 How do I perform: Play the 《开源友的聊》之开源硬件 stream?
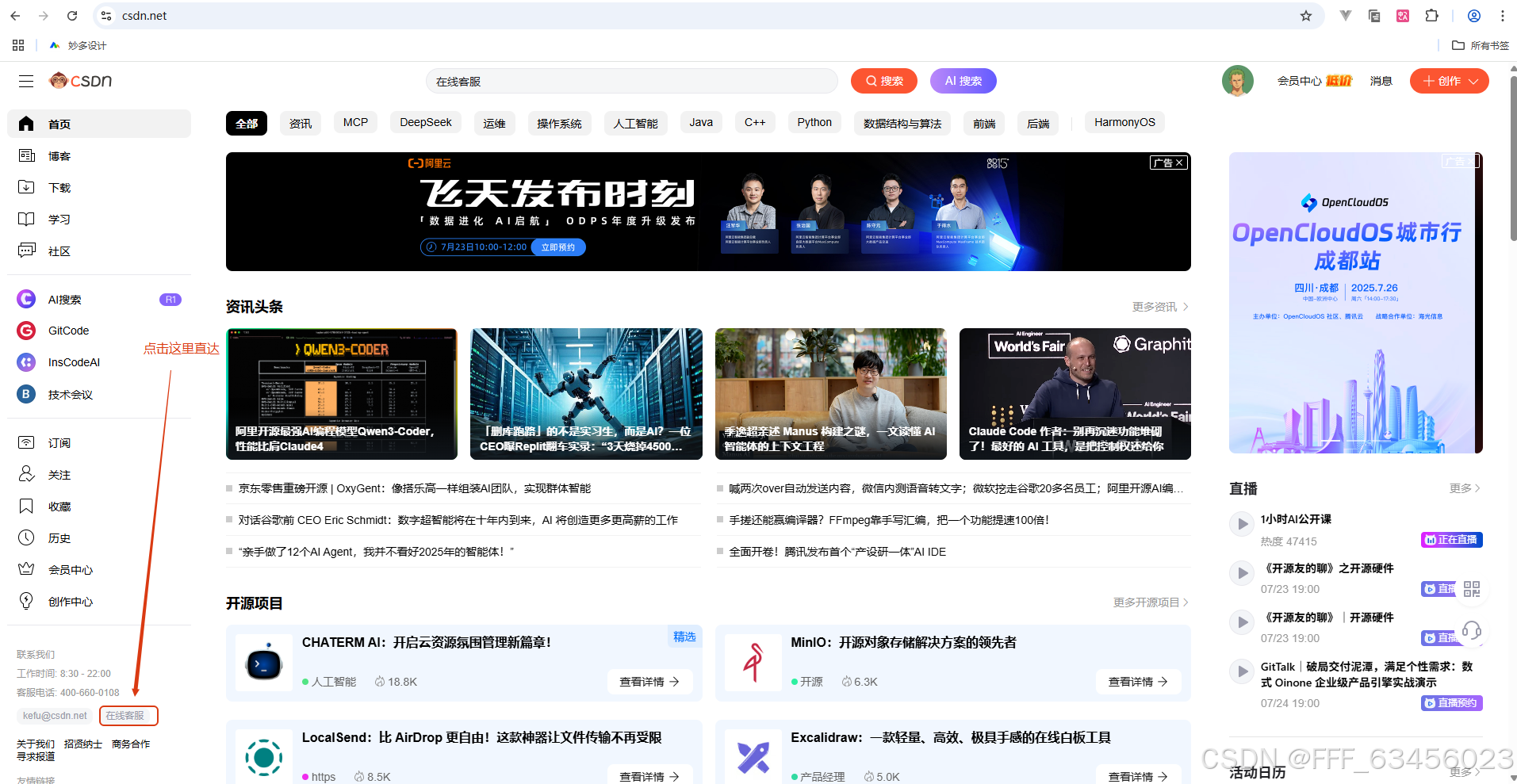click(x=1241, y=572)
